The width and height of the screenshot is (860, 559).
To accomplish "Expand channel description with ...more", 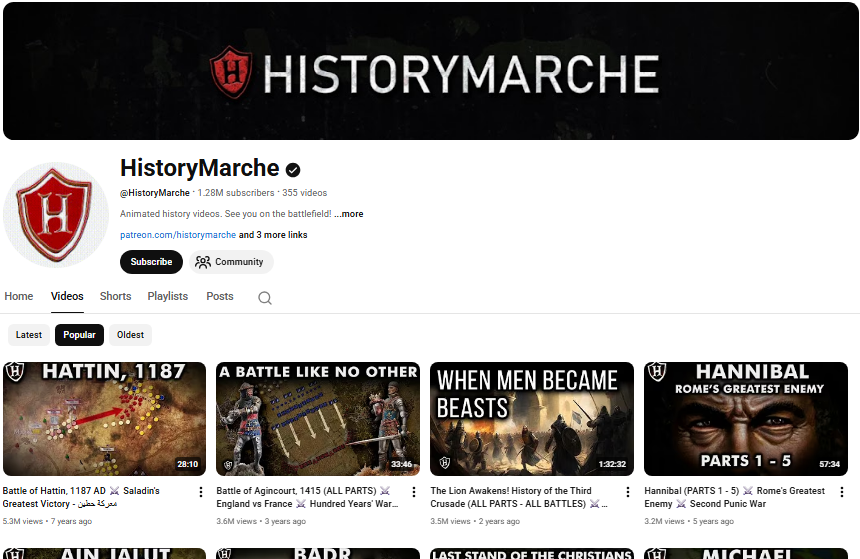I will tap(349, 214).
